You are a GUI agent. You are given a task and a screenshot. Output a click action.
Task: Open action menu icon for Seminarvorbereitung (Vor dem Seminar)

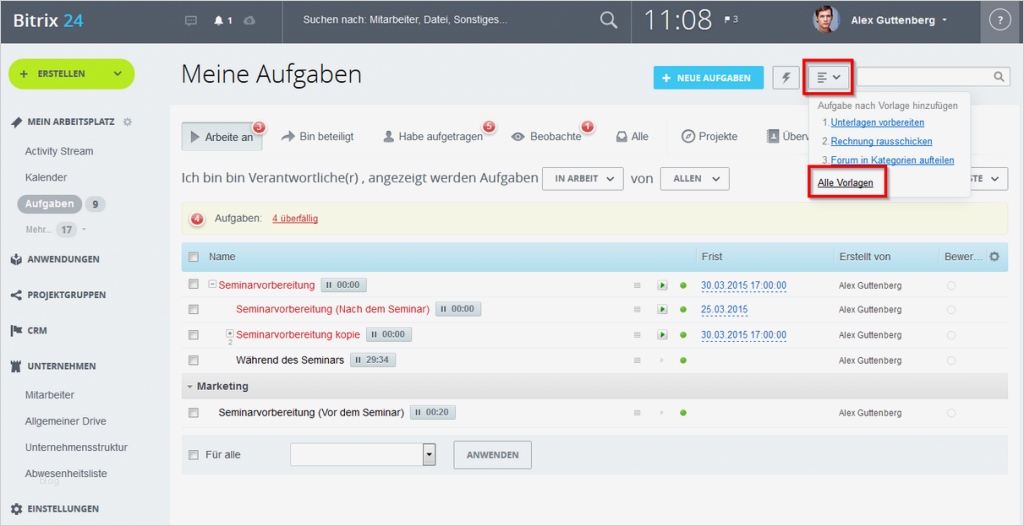637,413
